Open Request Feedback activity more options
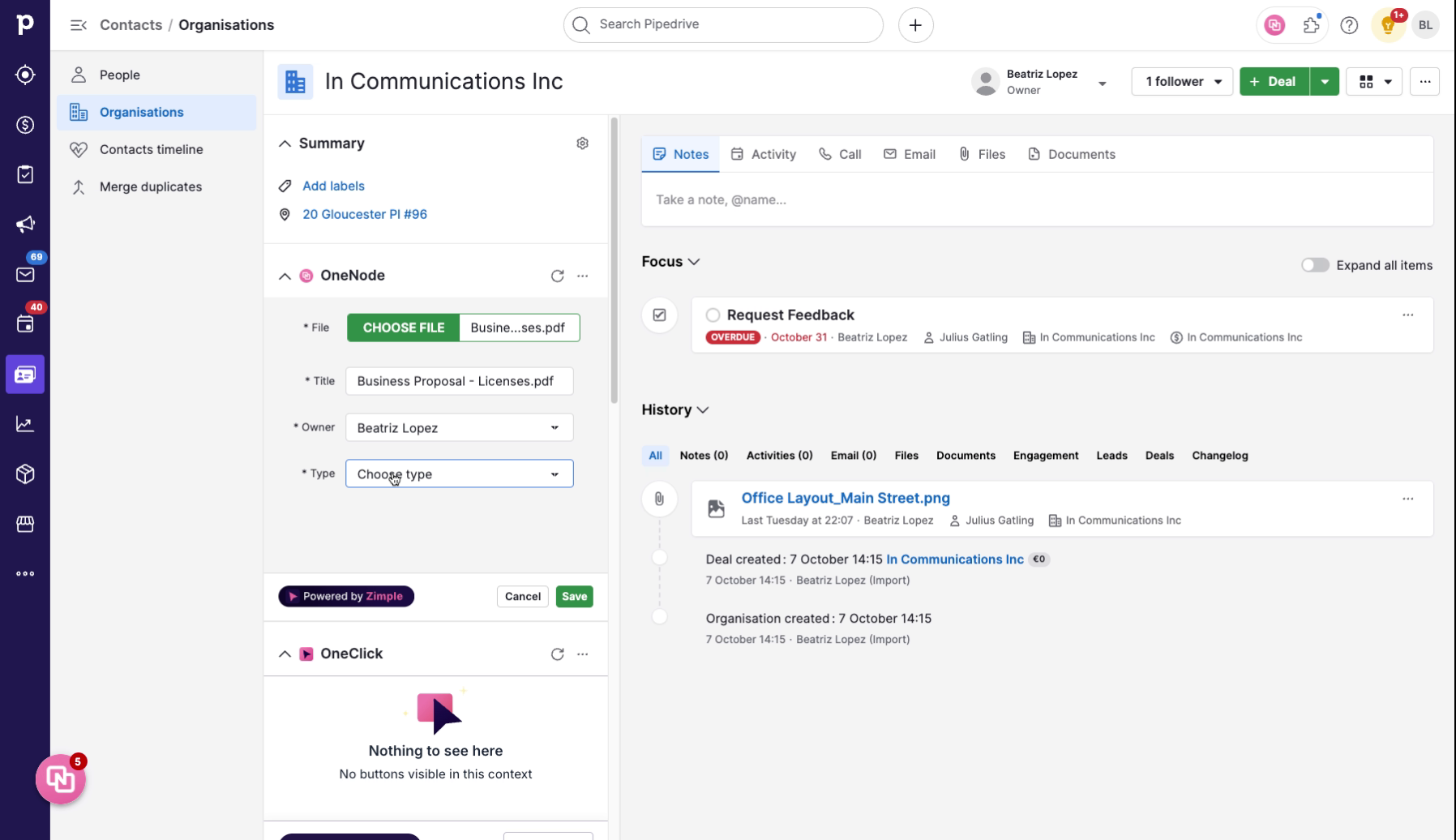Image resolution: width=1456 pixels, height=840 pixels. [1407, 315]
